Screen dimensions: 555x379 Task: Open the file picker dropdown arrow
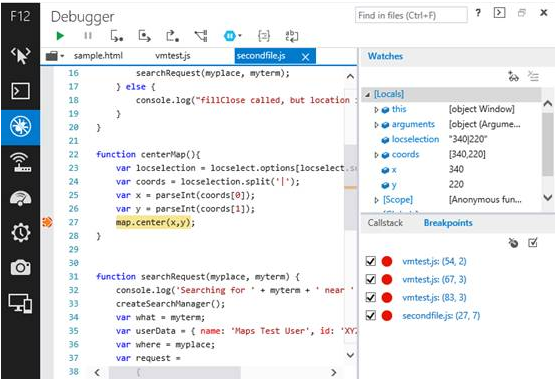pos(62,56)
